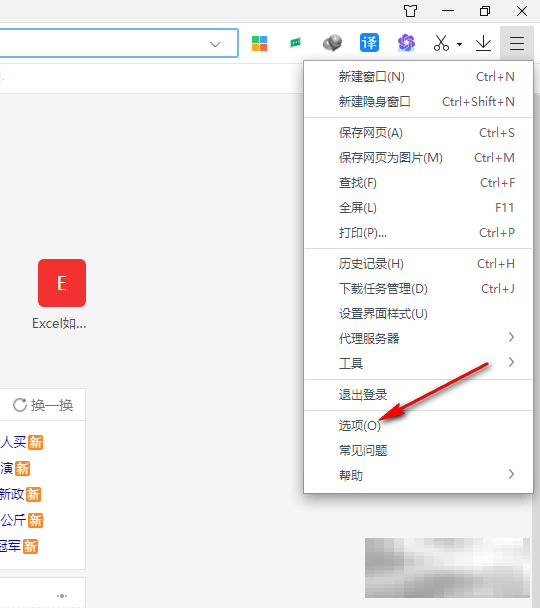Open 查找(F) from the menu
540x608 pixels.
click(419, 183)
